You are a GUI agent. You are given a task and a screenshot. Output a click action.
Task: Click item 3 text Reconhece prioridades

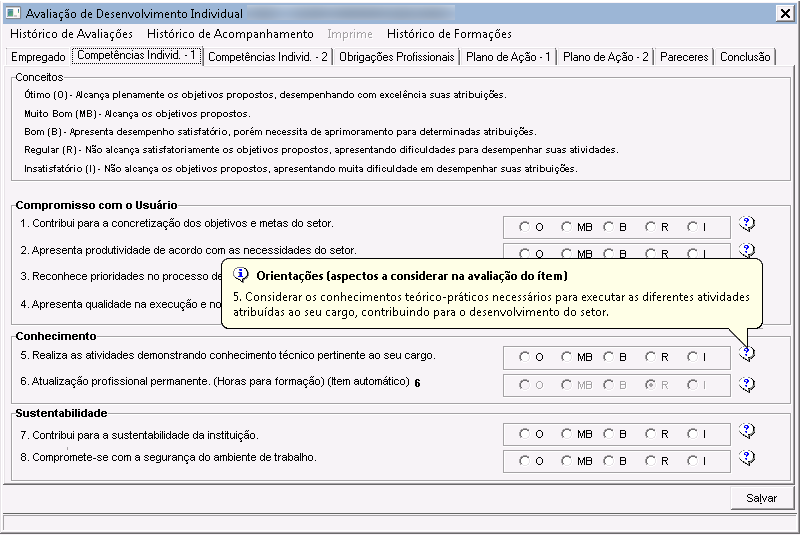[x=121, y=276]
